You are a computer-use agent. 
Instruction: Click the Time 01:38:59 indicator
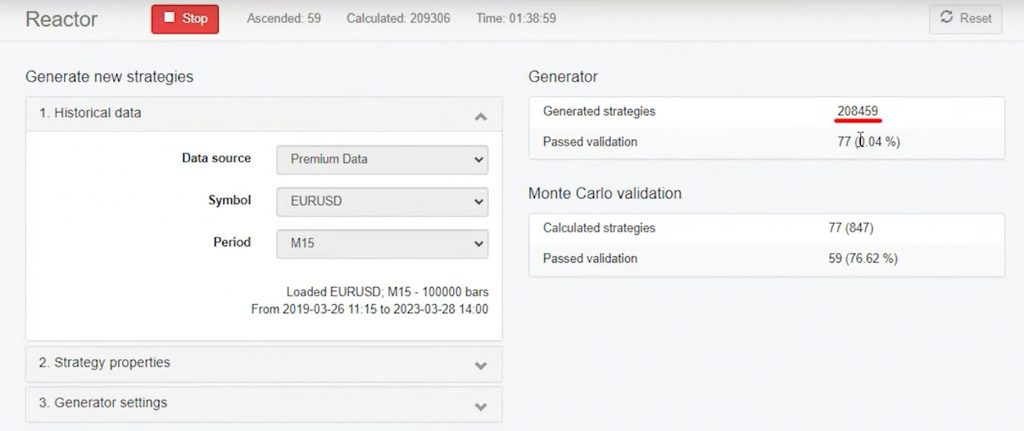pyautogui.click(x=516, y=19)
